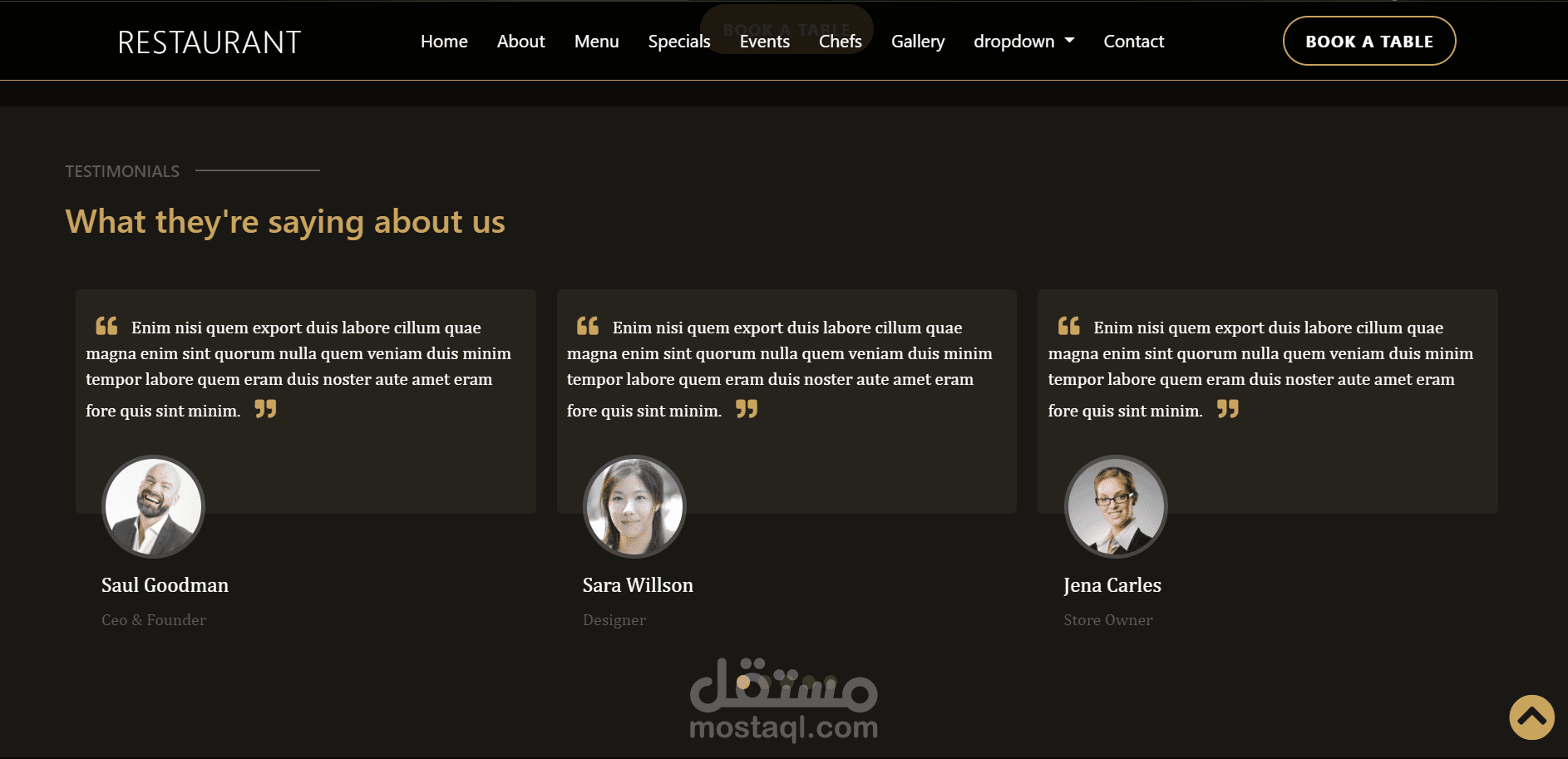Click the RESTAURANT logo link
Screen dimensions: 1568x759
(210, 42)
